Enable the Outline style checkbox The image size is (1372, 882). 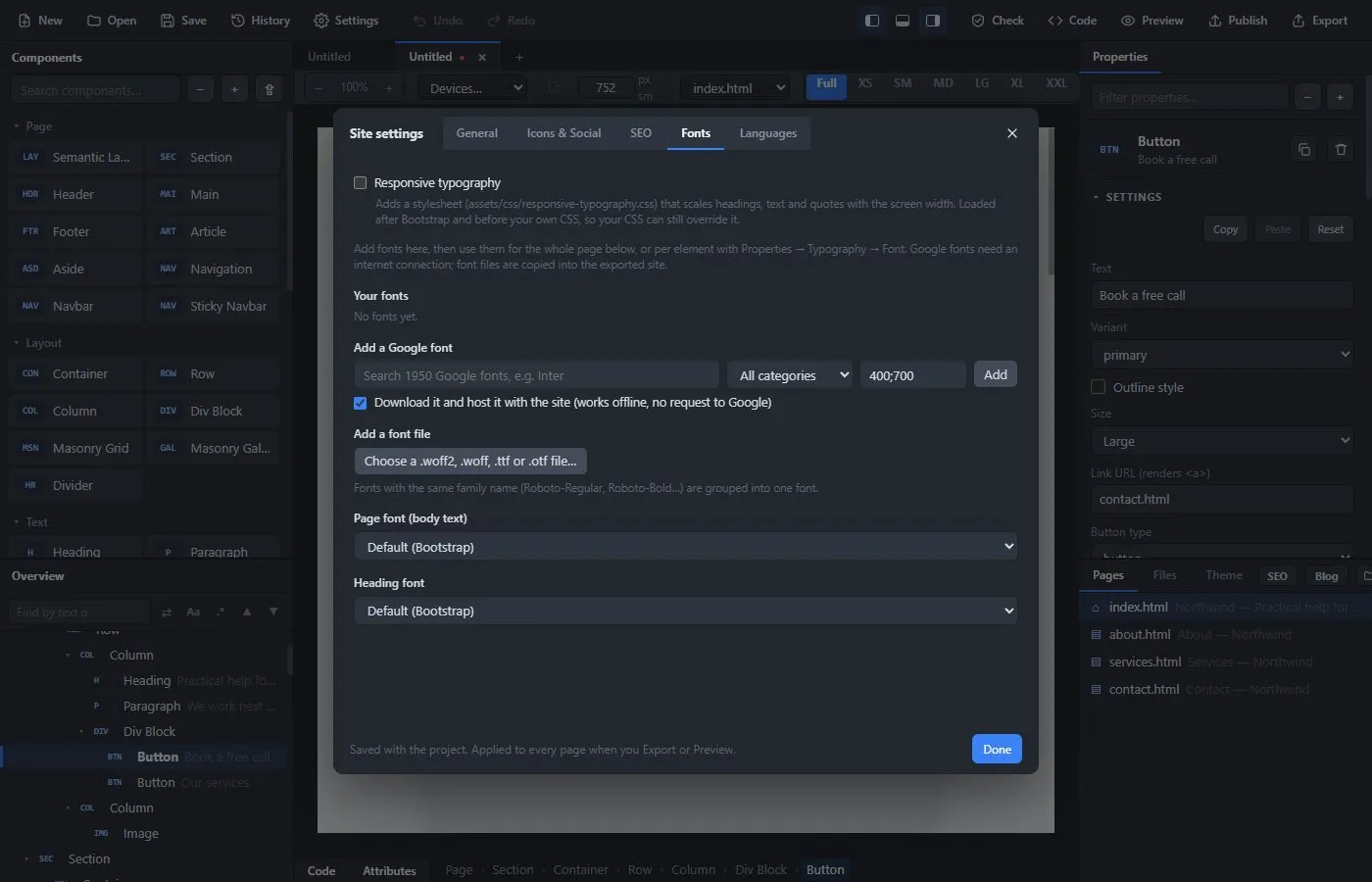pyautogui.click(x=1098, y=387)
